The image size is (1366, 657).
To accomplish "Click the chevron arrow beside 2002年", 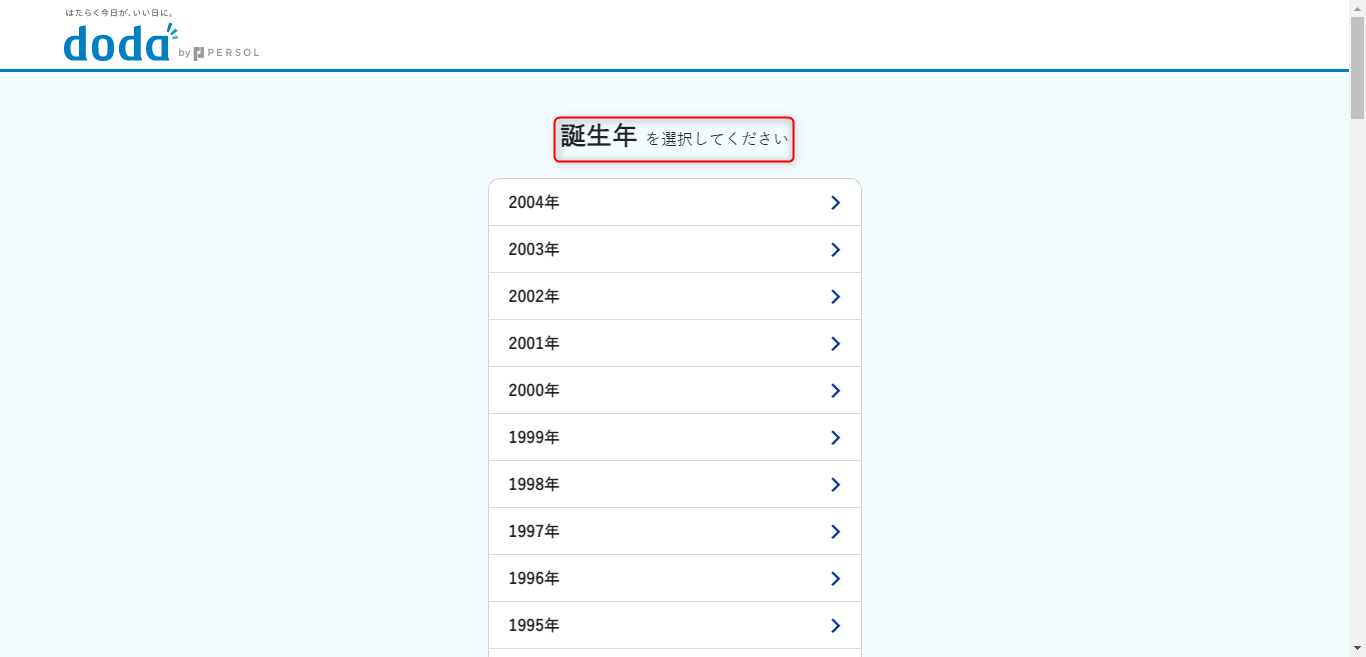I will (x=835, y=297).
